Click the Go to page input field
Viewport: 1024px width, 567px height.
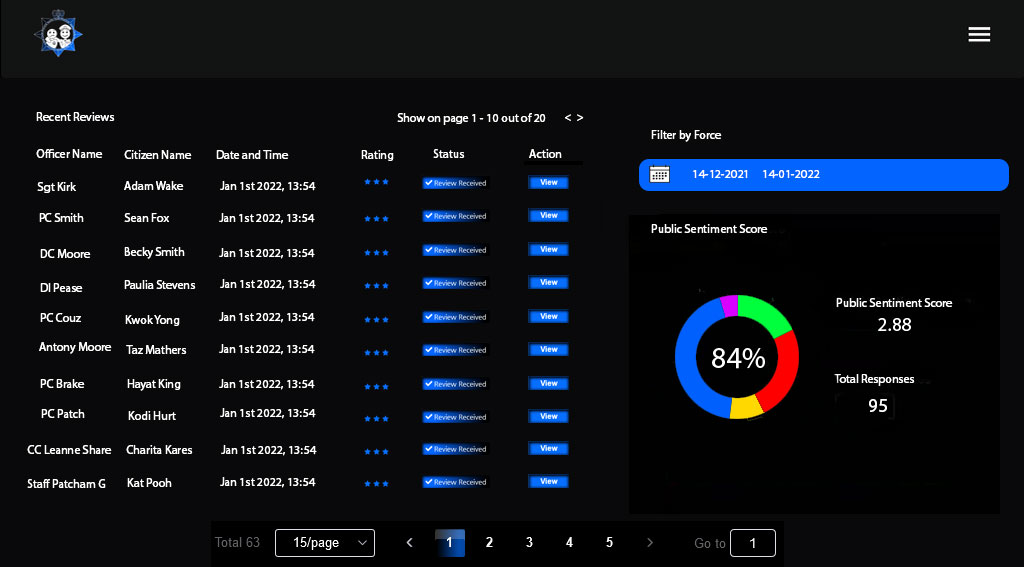point(753,543)
